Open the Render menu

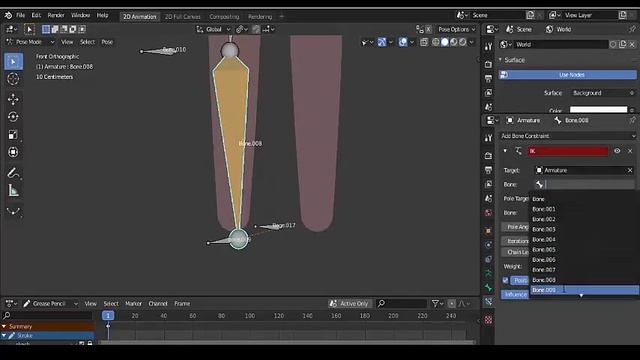(56, 16)
